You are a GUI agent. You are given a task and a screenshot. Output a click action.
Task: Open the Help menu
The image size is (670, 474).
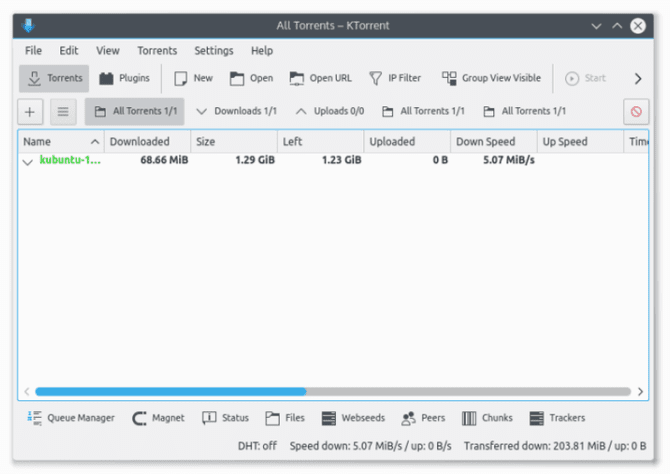262,51
